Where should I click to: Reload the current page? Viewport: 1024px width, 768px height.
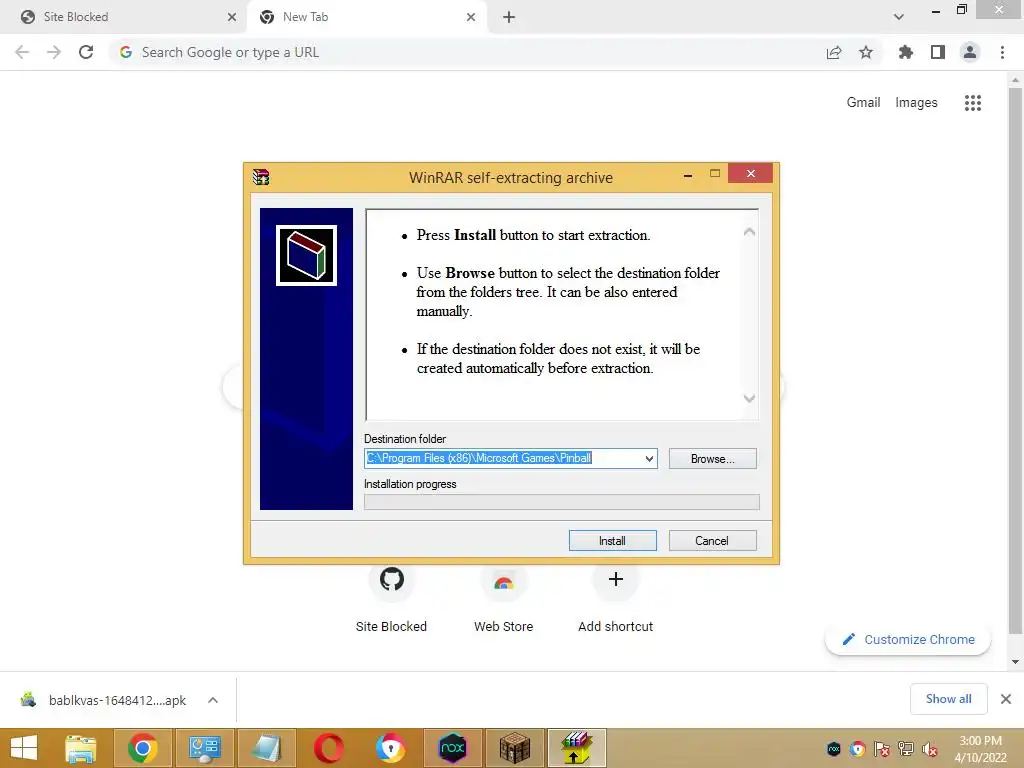[86, 52]
